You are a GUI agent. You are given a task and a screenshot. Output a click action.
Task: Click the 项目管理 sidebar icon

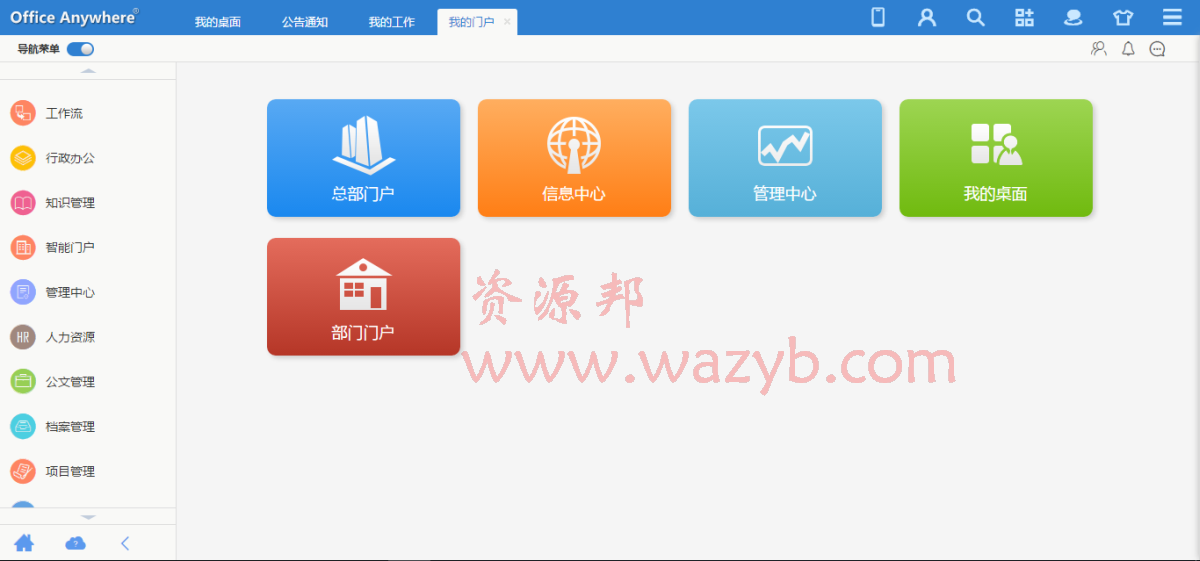(x=23, y=471)
